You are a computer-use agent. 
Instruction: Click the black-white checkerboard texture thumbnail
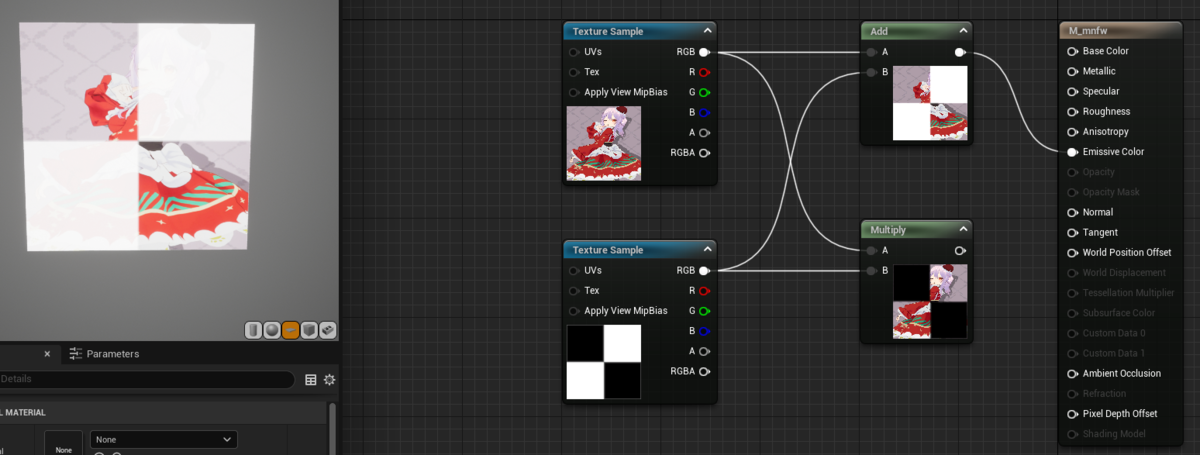tap(604, 362)
